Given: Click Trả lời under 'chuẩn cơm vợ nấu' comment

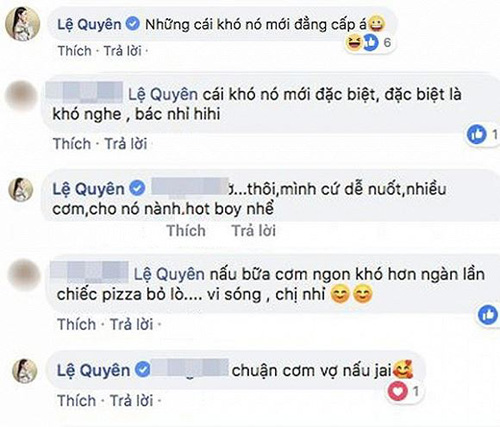Looking at the screenshot, I should 131,400.
